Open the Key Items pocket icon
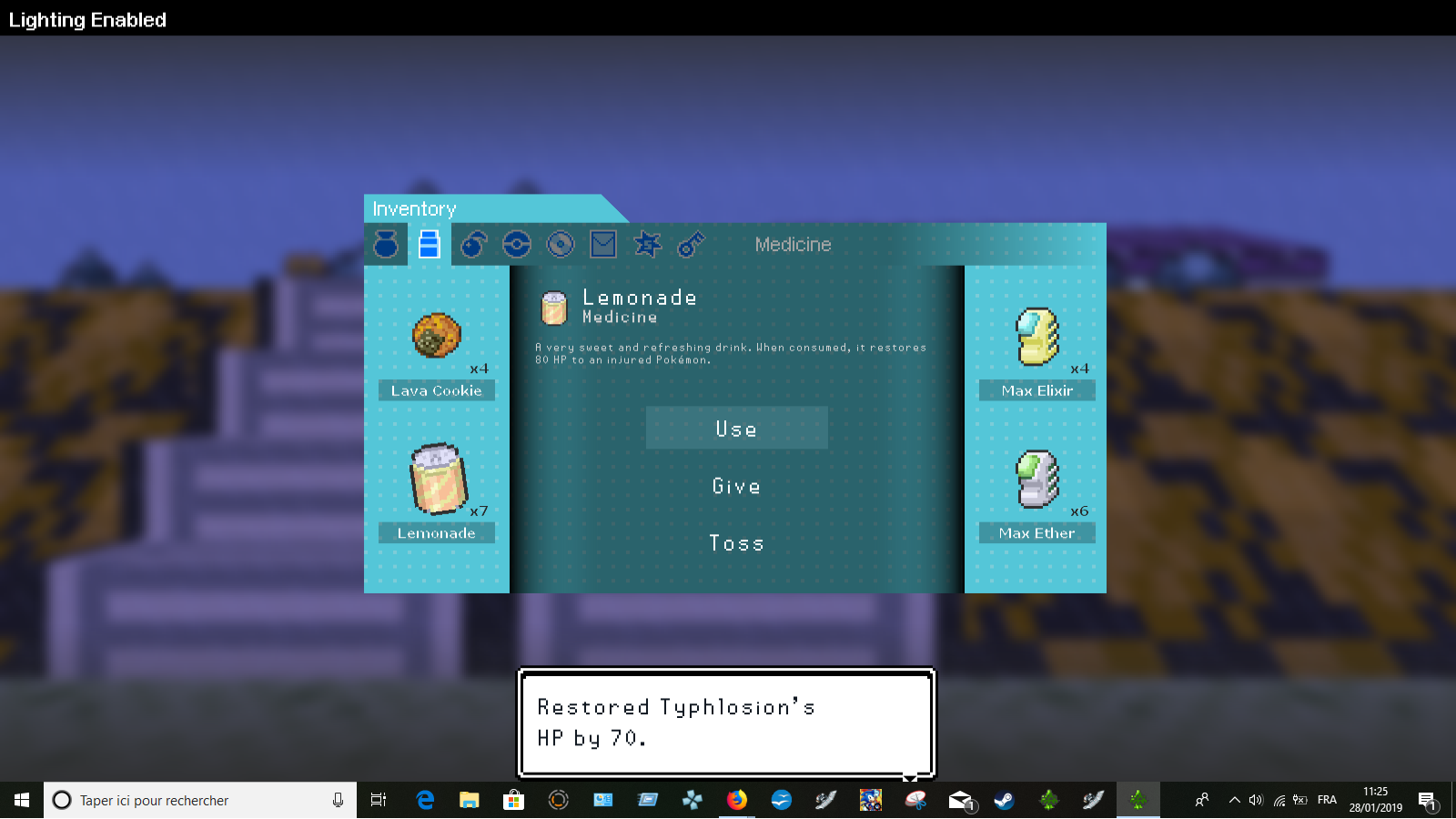Screen dimensions: 1456x819 (x=691, y=245)
